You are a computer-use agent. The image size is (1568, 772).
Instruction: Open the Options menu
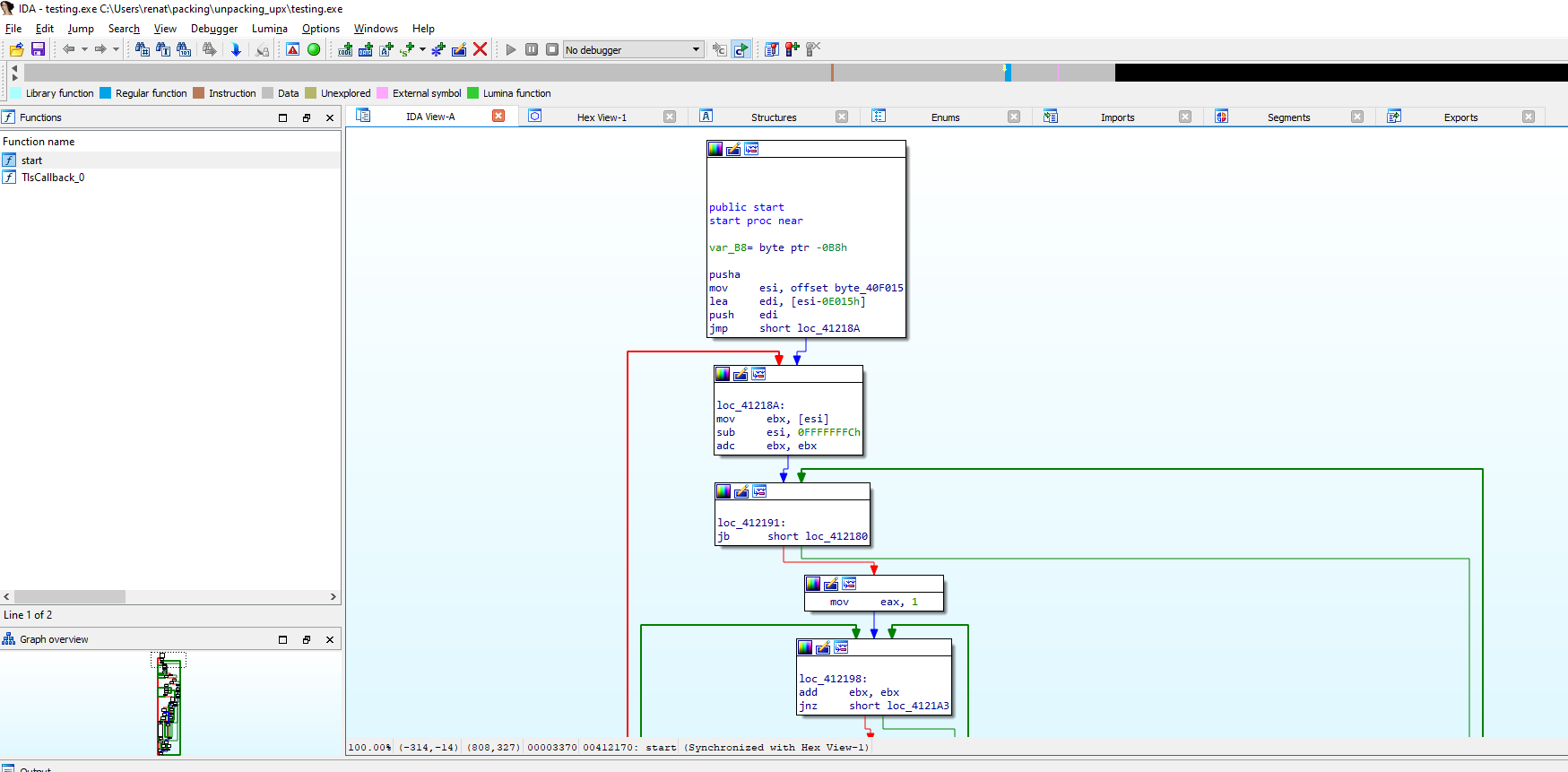321,29
